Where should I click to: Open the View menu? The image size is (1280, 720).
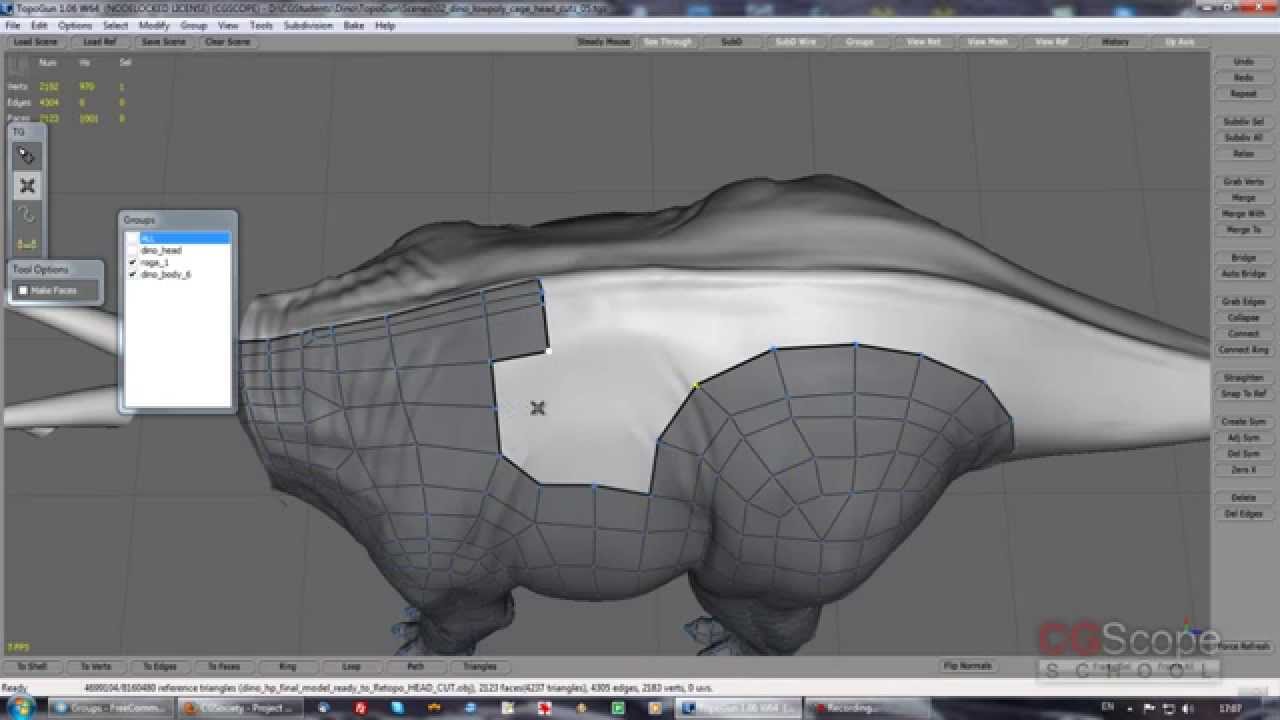[228, 25]
